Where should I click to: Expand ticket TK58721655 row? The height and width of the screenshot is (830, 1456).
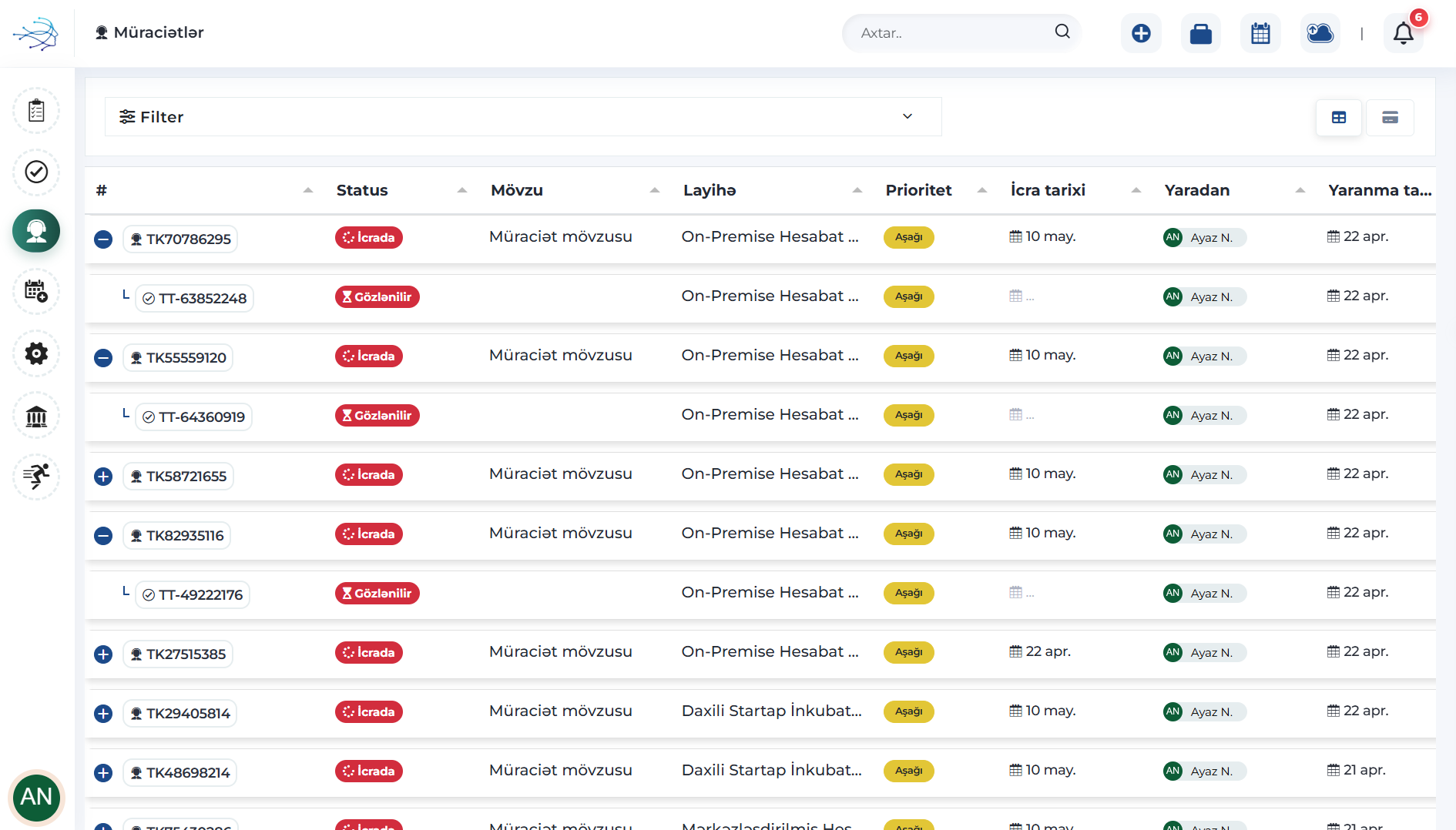point(103,477)
